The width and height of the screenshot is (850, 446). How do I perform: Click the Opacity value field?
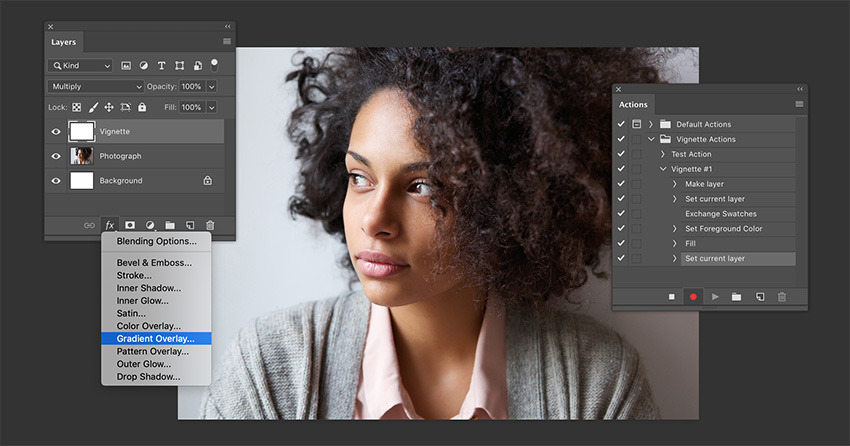point(192,86)
